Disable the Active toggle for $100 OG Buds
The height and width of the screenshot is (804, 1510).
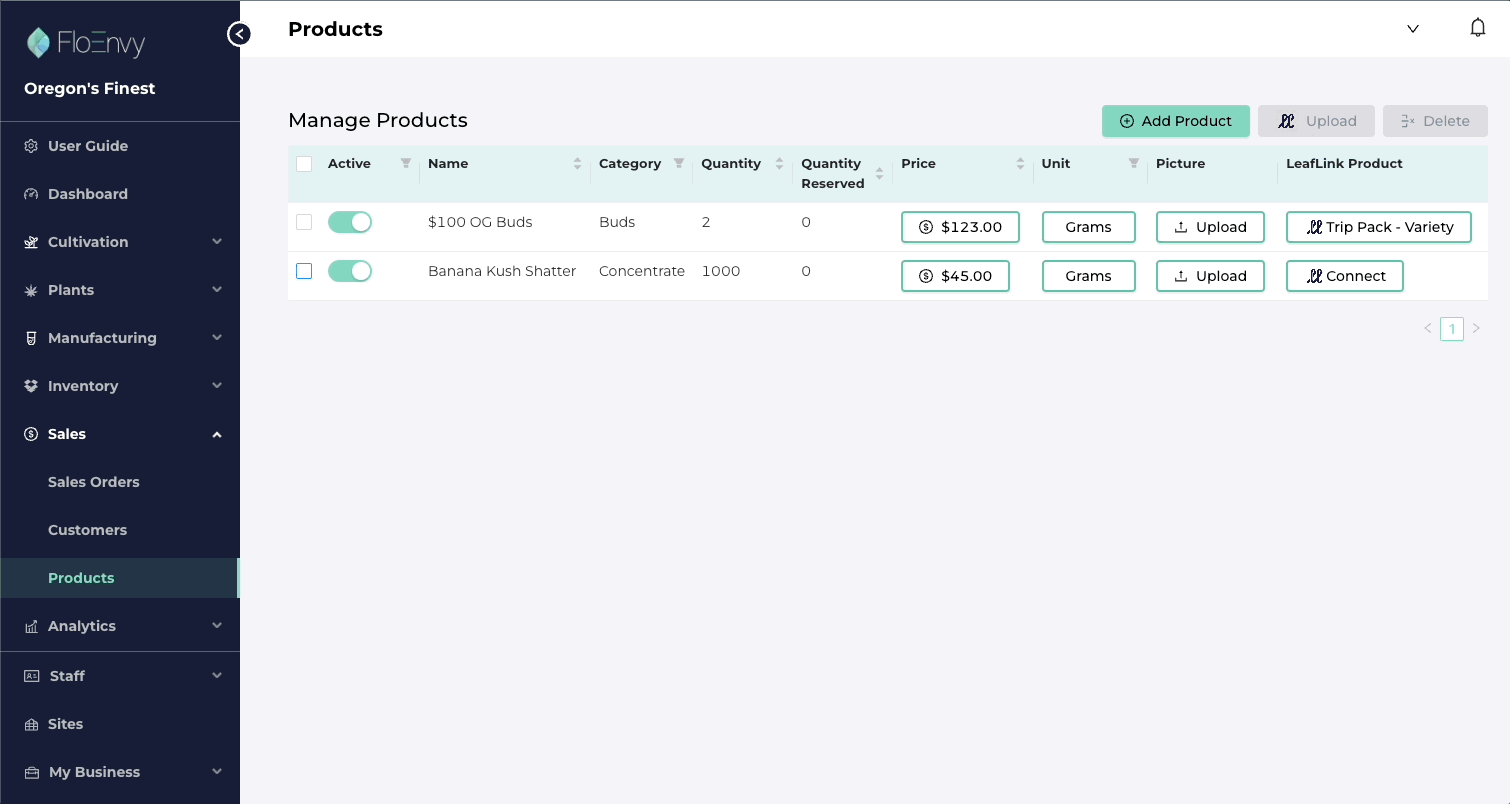coord(350,222)
